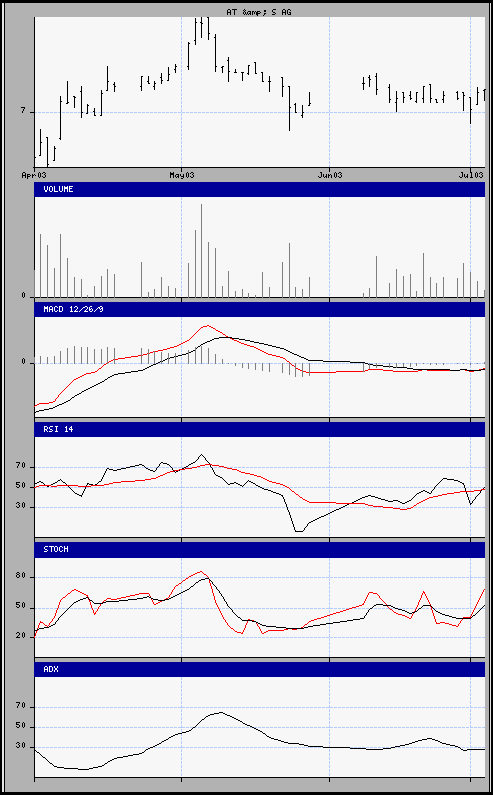This screenshot has height=795, width=493.
Task: Click the tallest volume bar in May
Action: [x=201, y=250]
